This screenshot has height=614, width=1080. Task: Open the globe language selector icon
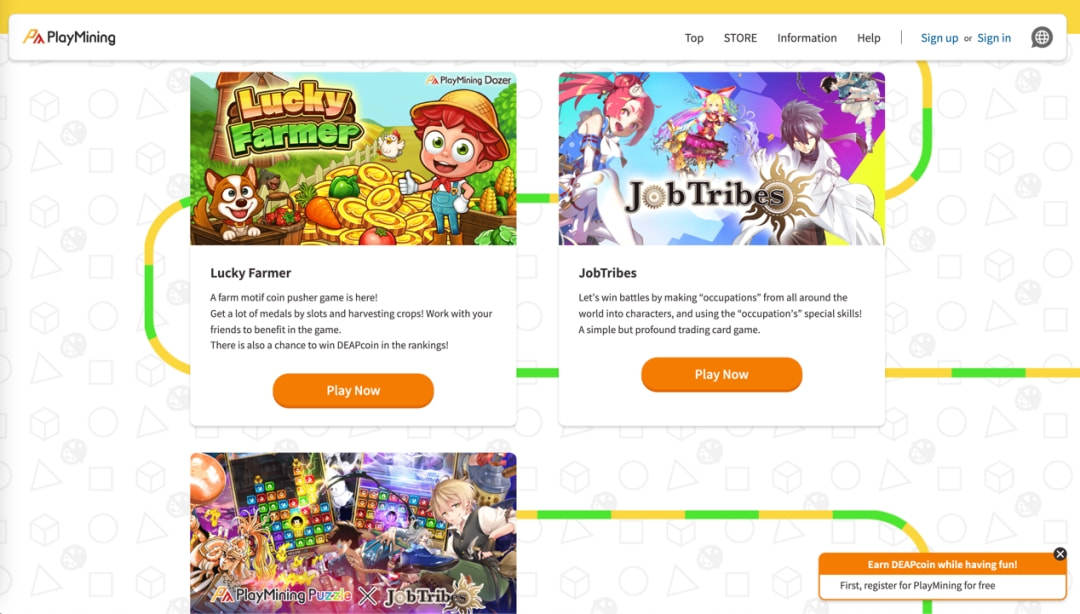click(1041, 37)
